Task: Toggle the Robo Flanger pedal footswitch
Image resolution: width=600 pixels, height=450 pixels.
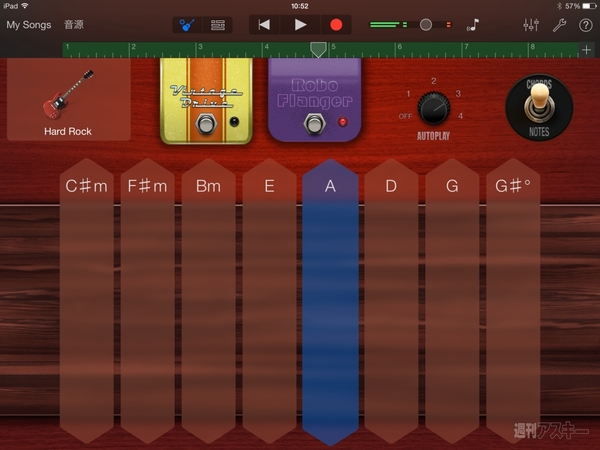Action: tap(314, 123)
